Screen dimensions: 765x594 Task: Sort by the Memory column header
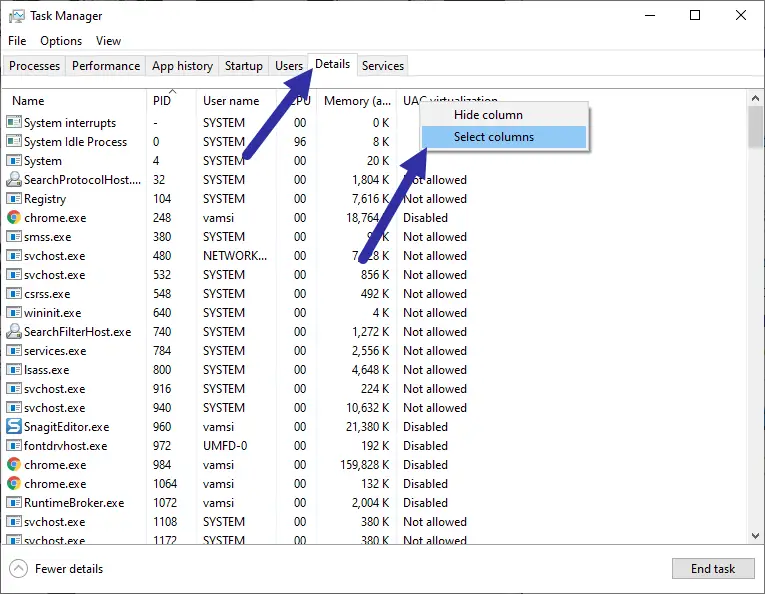[357, 101]
